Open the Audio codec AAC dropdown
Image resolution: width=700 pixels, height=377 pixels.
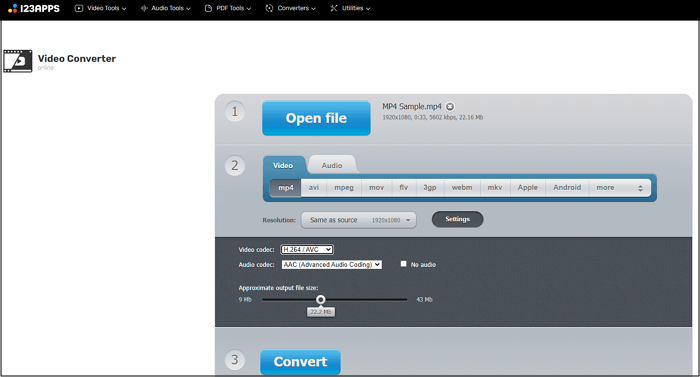pyautogui.click(x=331, y=264)
